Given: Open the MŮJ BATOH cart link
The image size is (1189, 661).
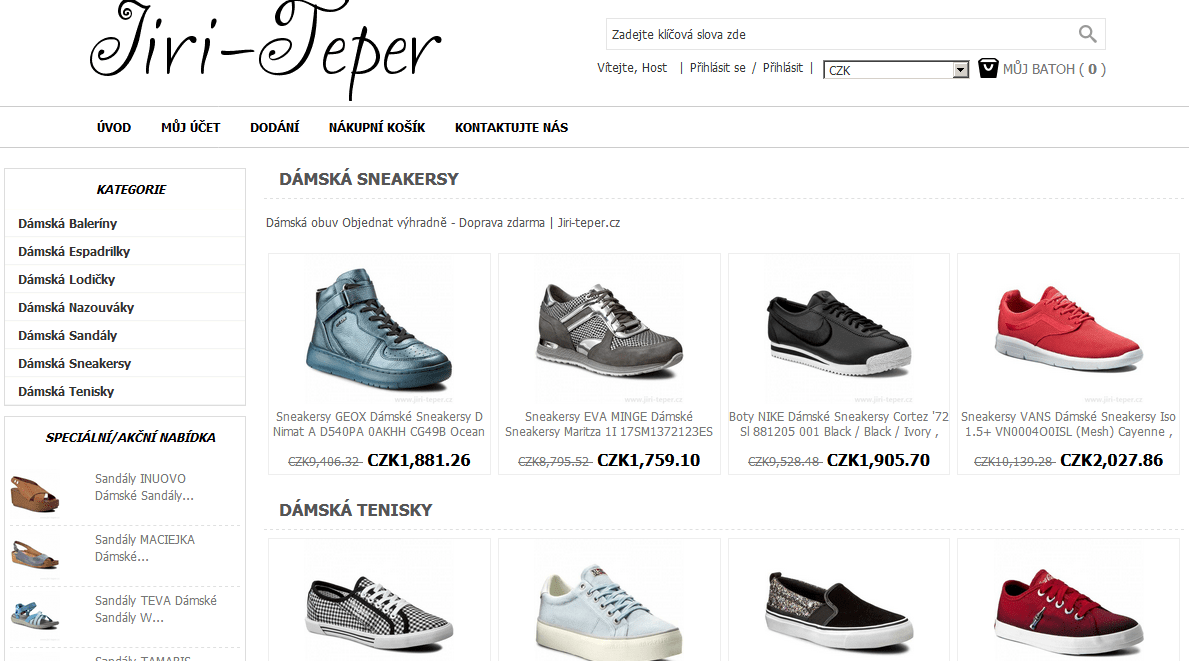Looking at the screenshot, I should tap(1054, 69).
